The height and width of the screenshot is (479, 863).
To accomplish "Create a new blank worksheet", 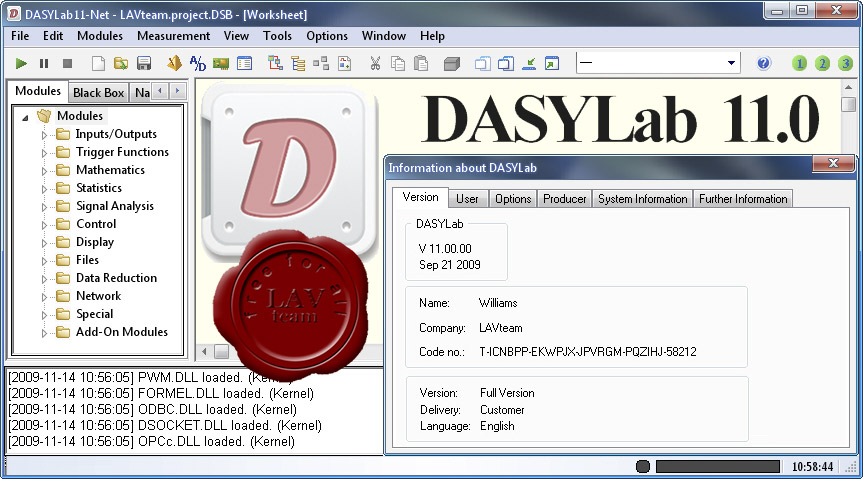I will click(x=98, y=64).
